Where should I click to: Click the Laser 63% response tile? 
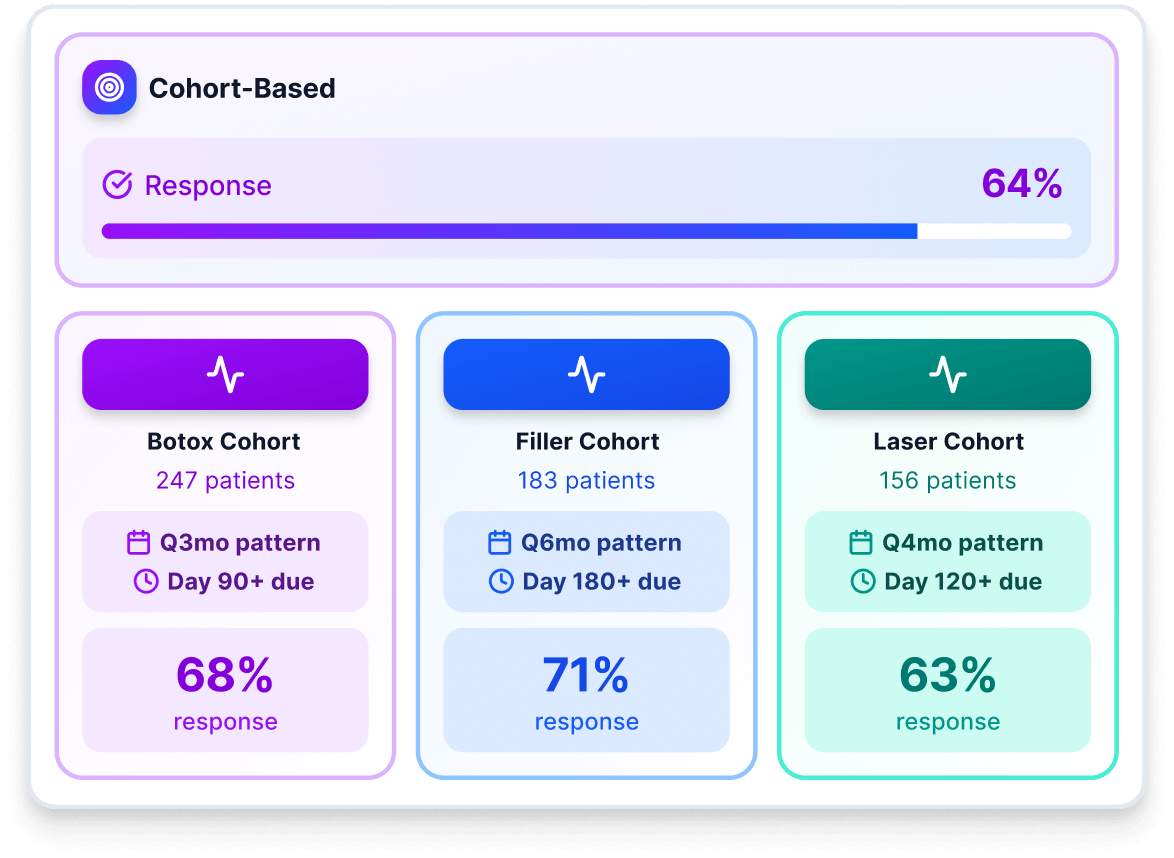click(947, 690)
